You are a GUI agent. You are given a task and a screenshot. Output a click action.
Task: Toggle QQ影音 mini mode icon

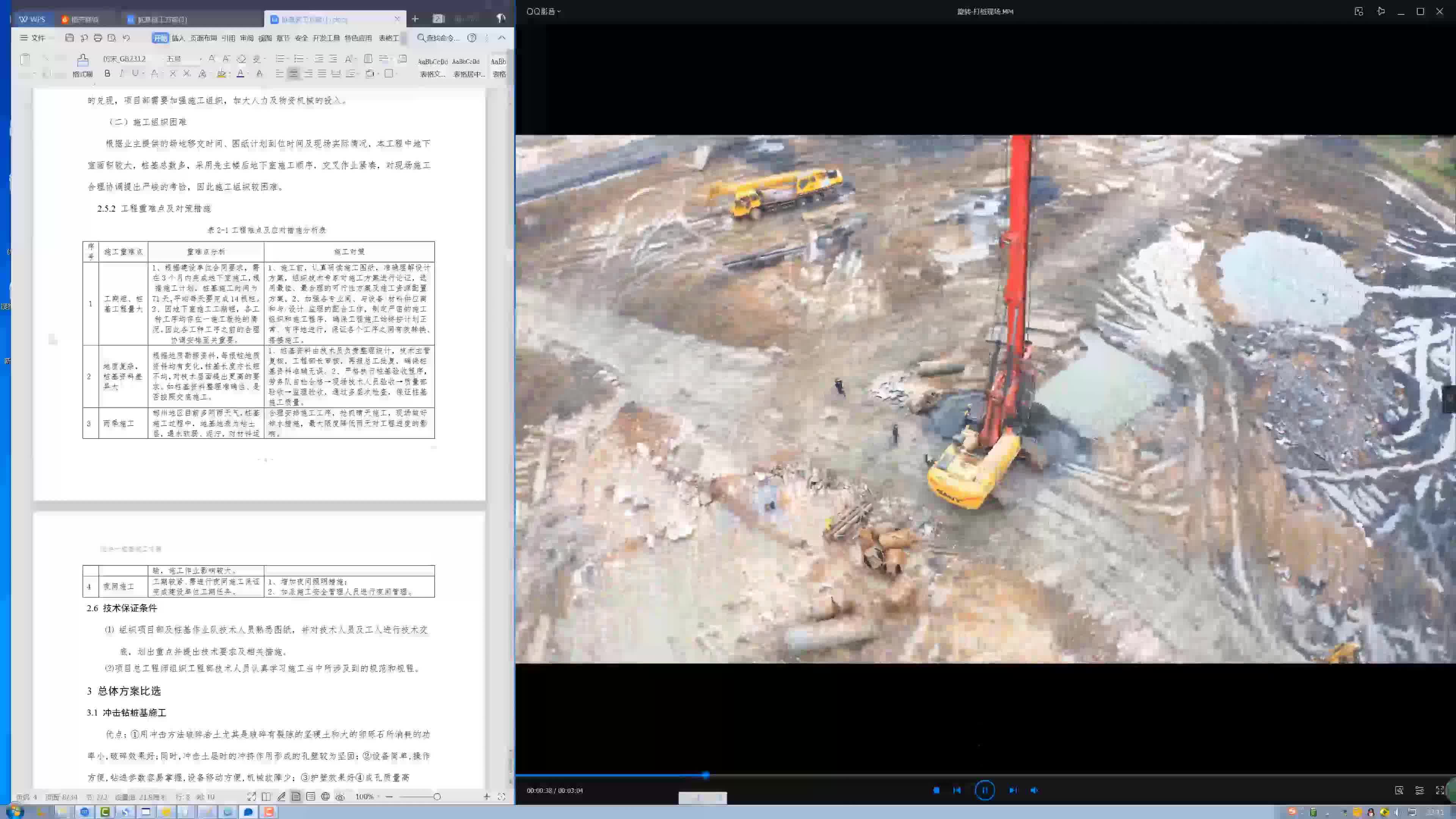tap(1359, 11)
